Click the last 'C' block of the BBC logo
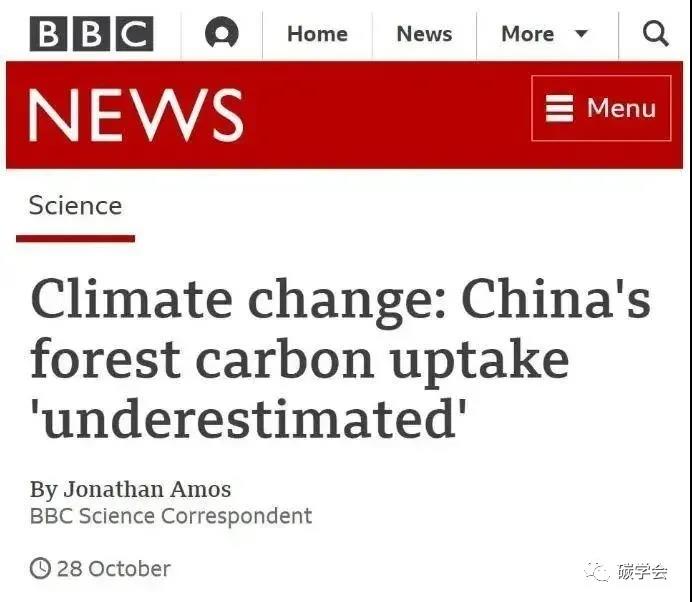The width and height of the screenshot is (692, 602). coord(134,34)
